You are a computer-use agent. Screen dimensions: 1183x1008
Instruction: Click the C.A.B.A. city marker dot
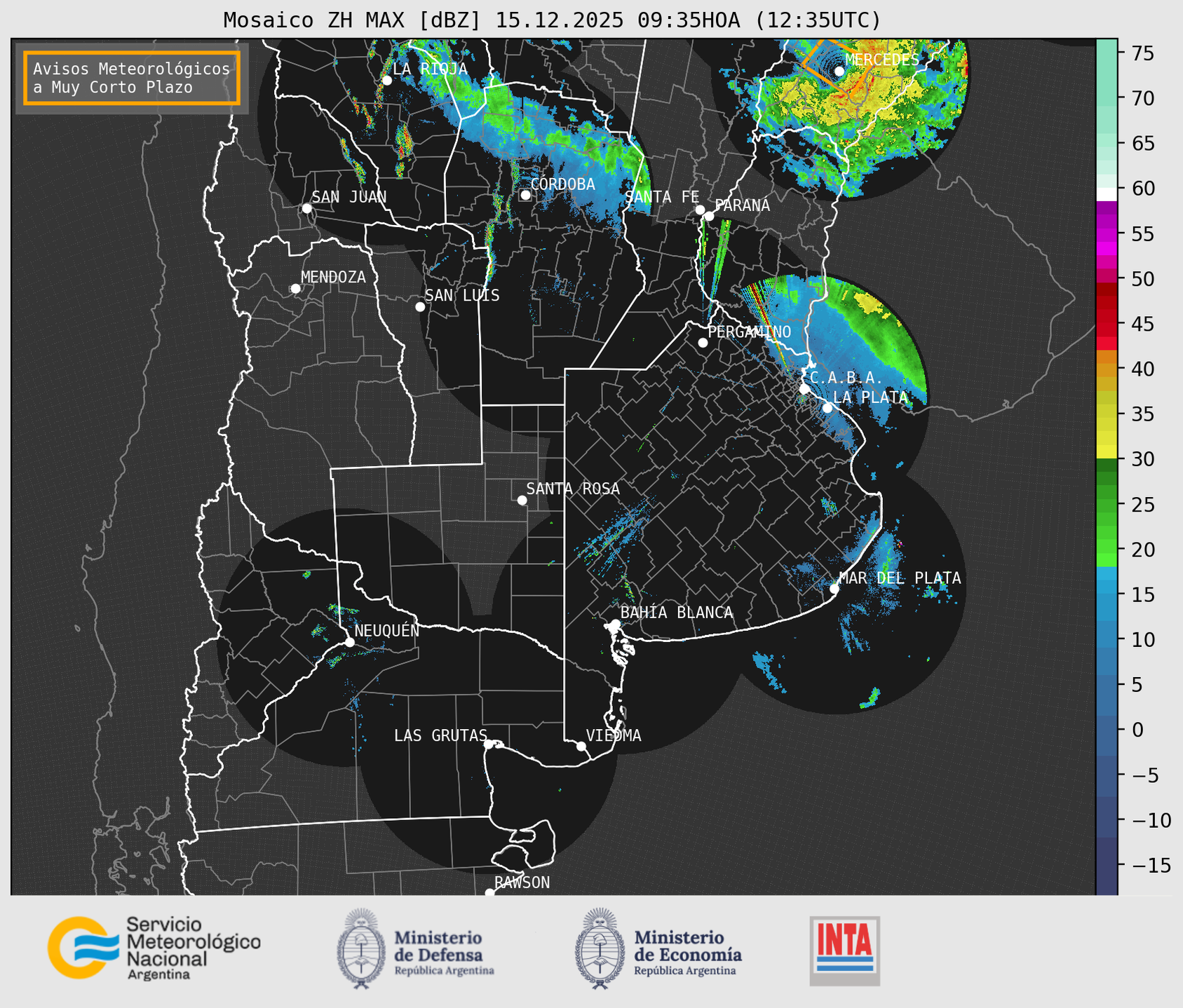(804, 389)
